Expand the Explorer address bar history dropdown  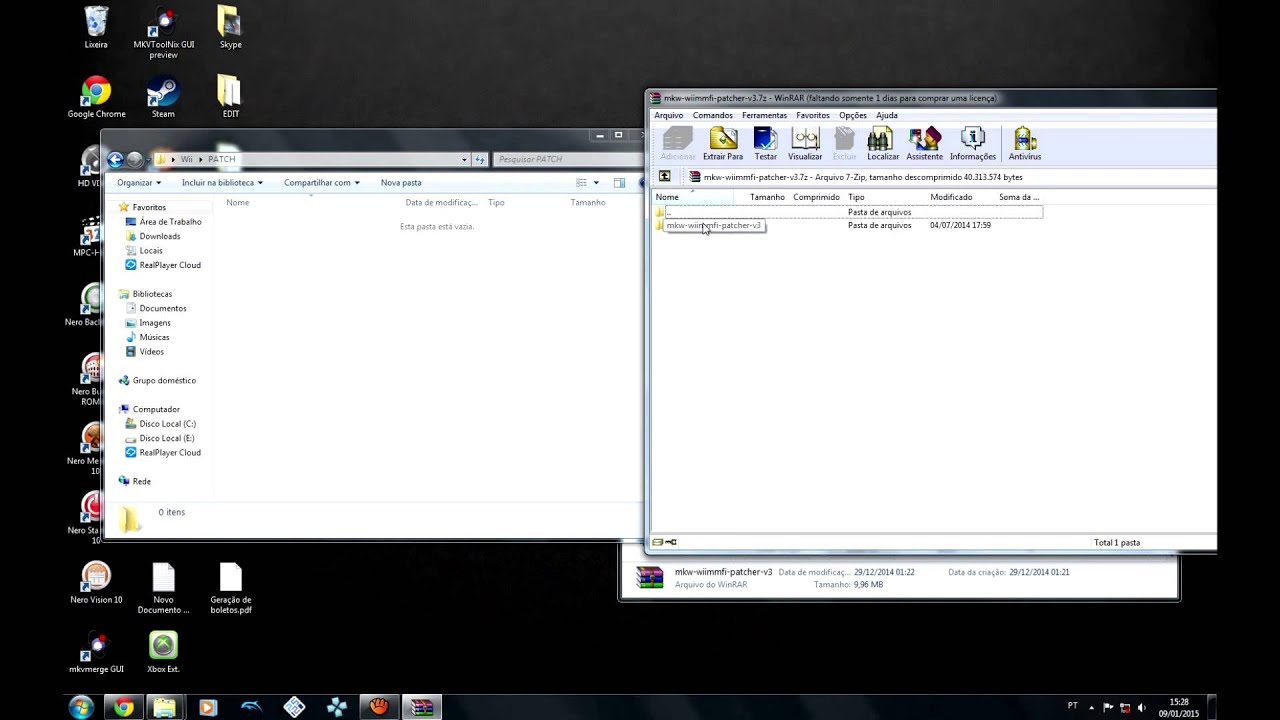tap(464, 159)
